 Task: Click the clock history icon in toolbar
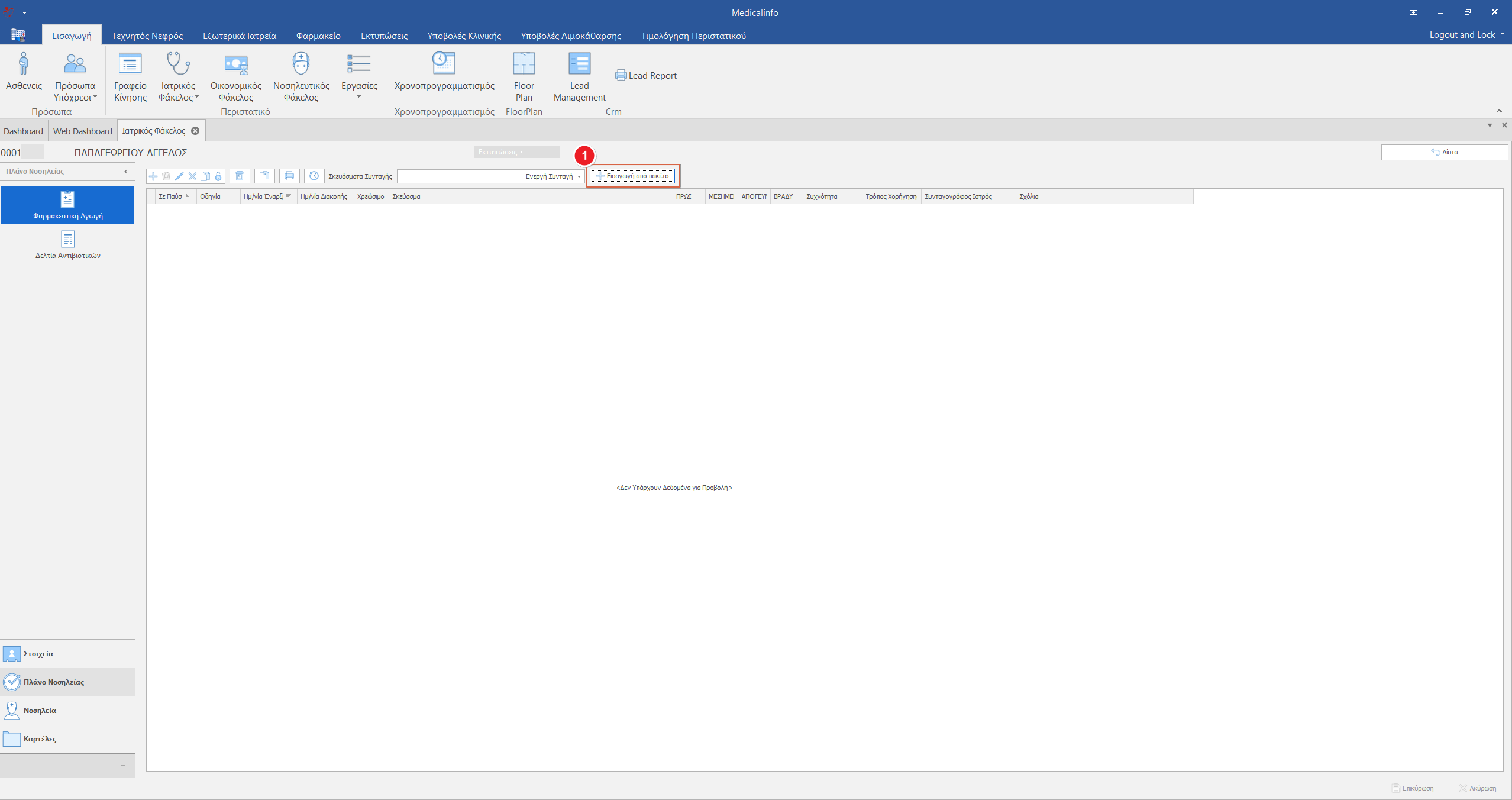[x=314, y=176]
